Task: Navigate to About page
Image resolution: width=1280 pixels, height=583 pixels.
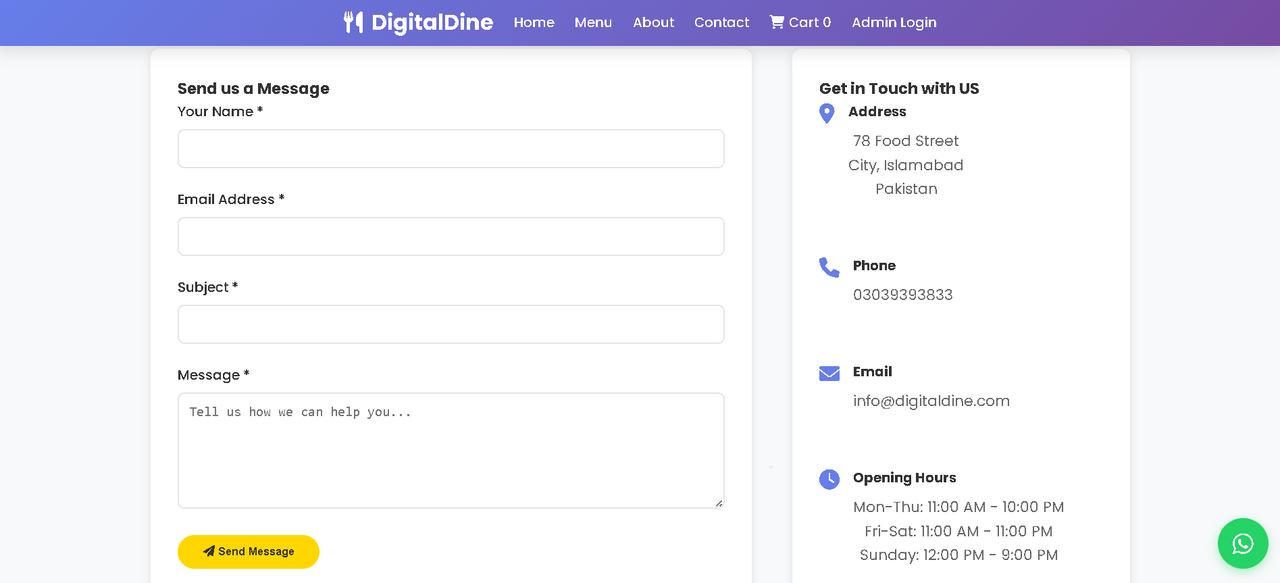Action: (x=653, y=22)
